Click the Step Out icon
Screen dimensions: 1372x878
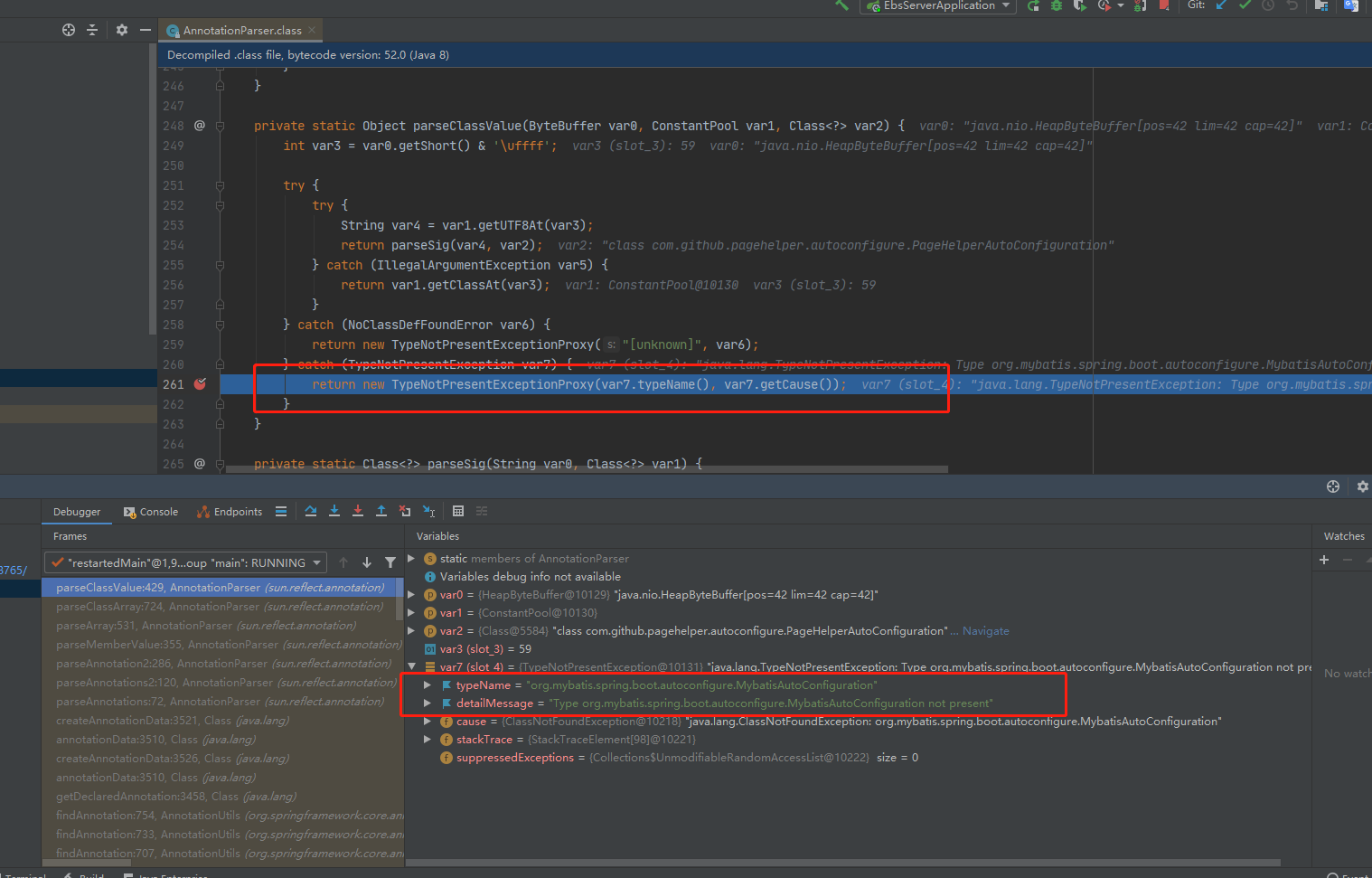[x=381, y=512]
